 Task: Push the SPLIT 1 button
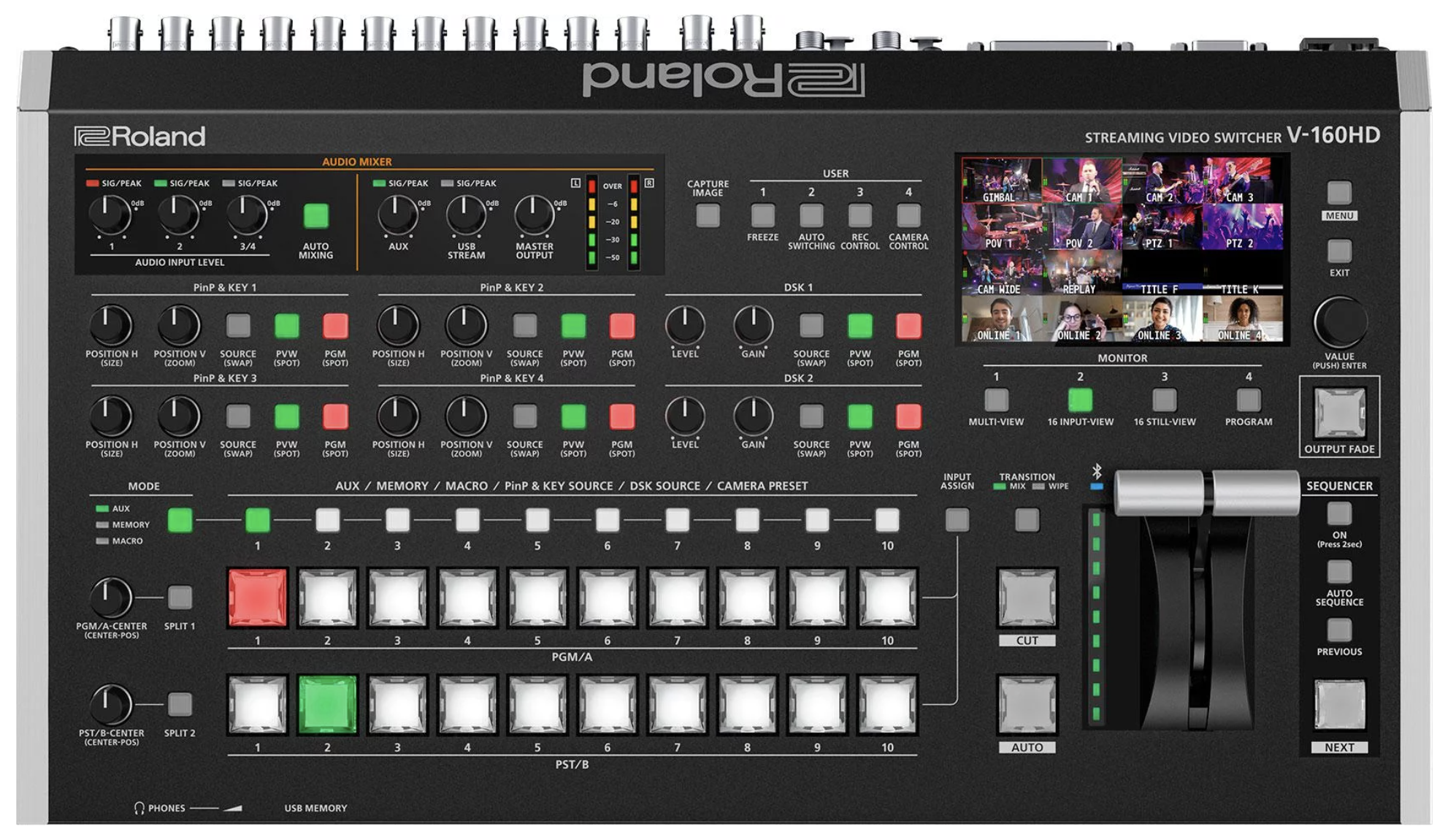pyautogui.click(x=180, y=597)
